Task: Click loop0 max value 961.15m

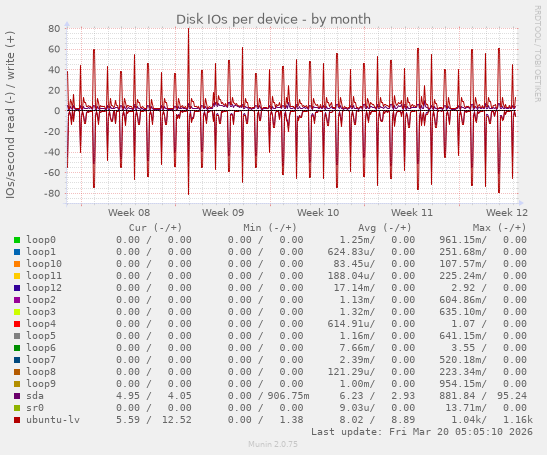Action: click(x=463, y=240)
